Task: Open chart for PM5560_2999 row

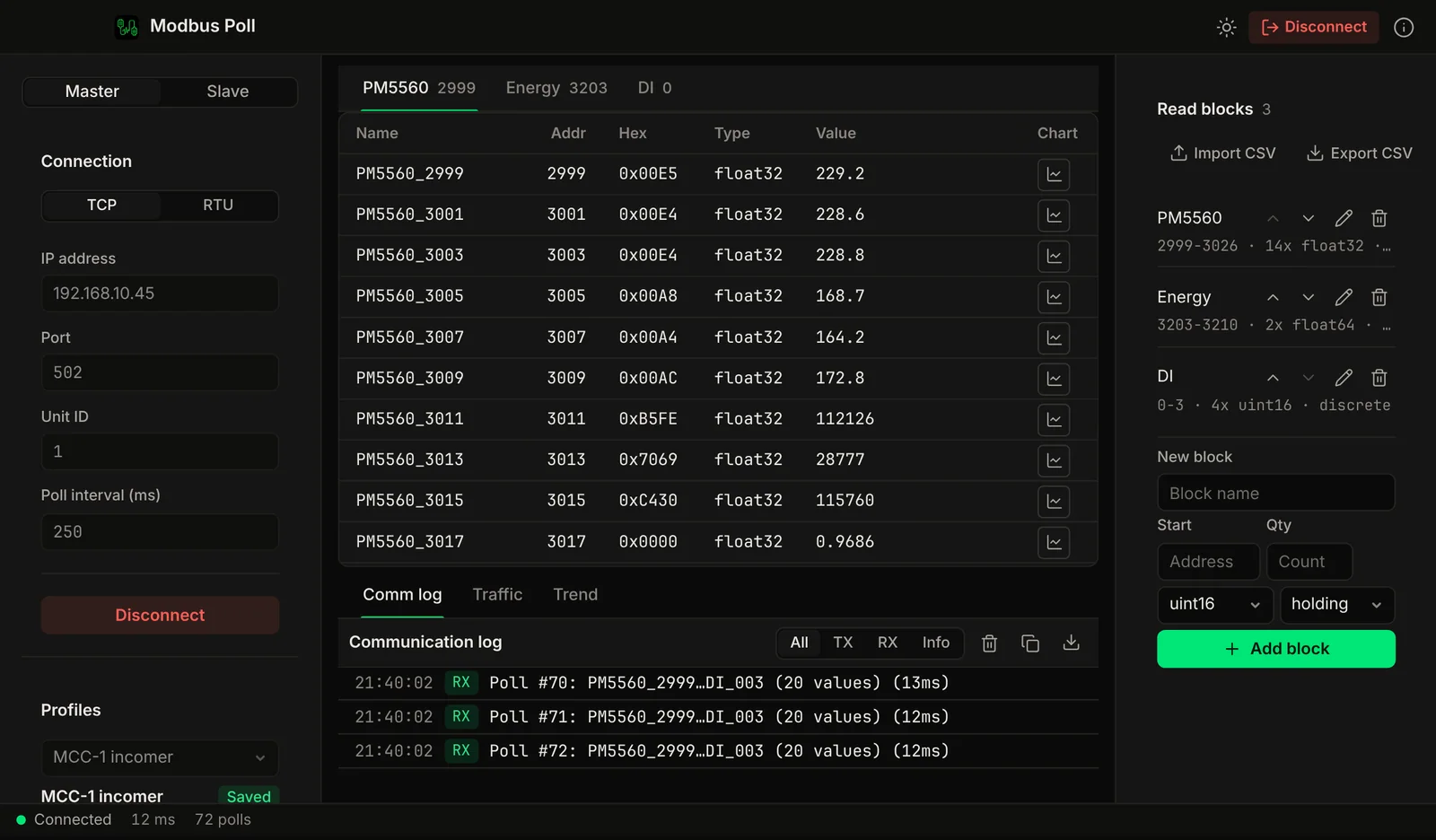Action: pyautogui.click(x=1054, y=174)
